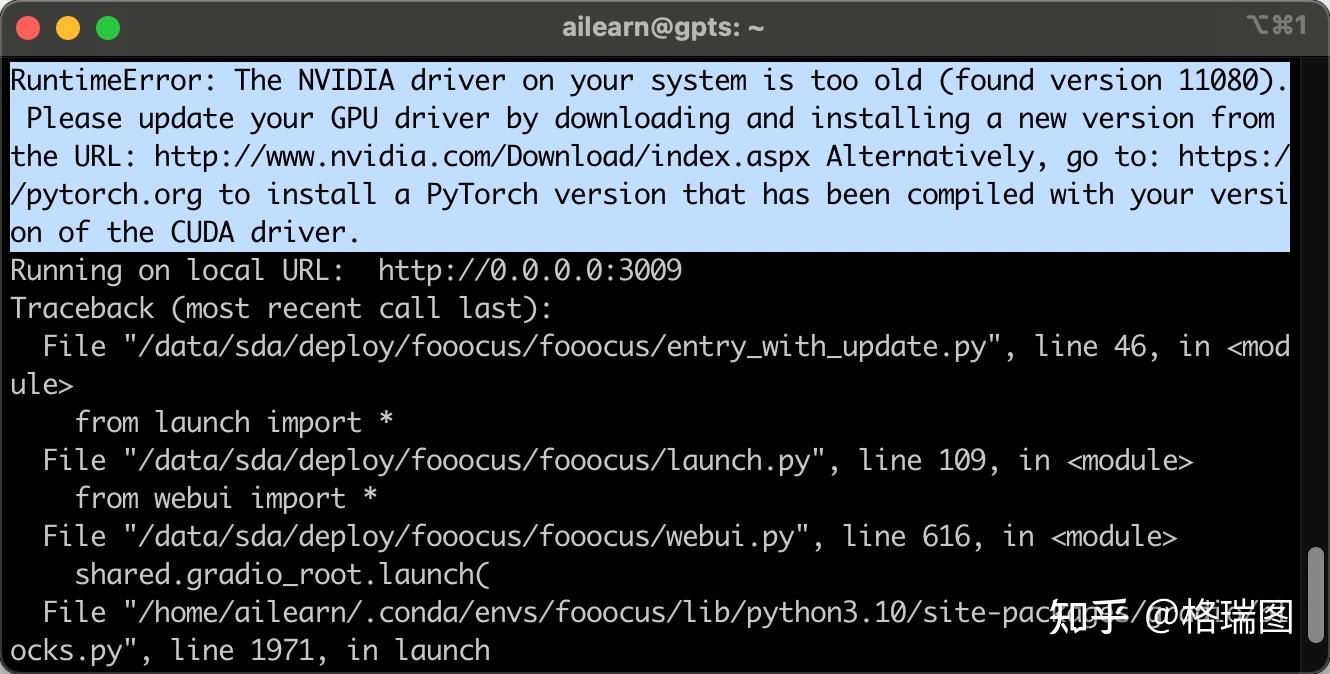Click the 知乎 @格瑞图 watermark
The height and width of the screenshot is (674, 1330).
point(1171,617)
